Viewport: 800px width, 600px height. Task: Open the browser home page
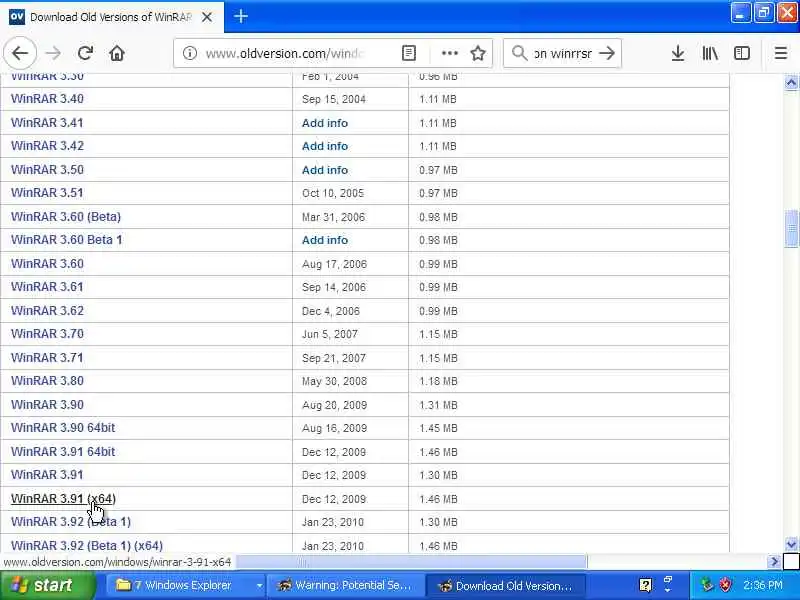click(117, 53)
